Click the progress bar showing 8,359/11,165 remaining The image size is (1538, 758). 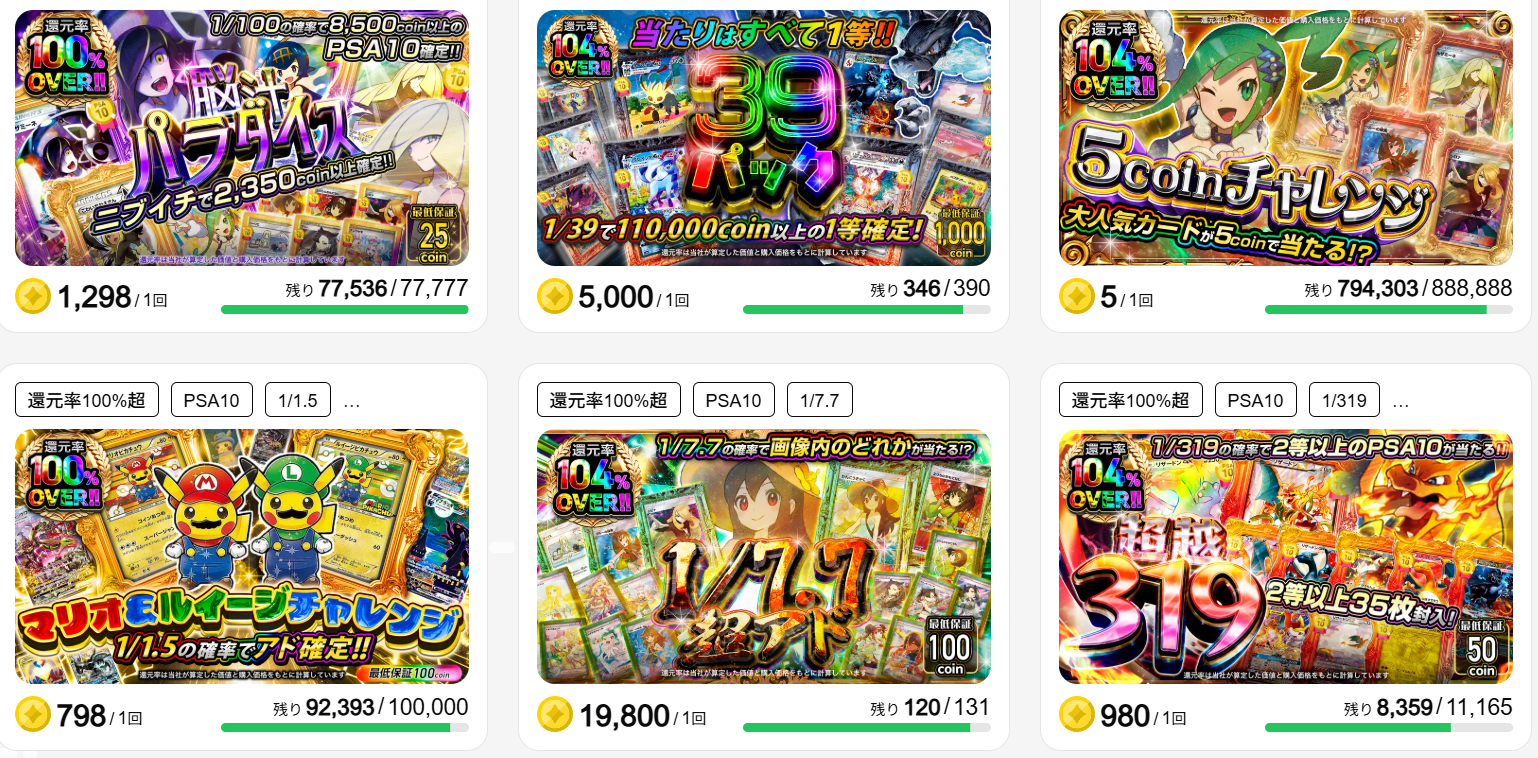pos(1389,728)
